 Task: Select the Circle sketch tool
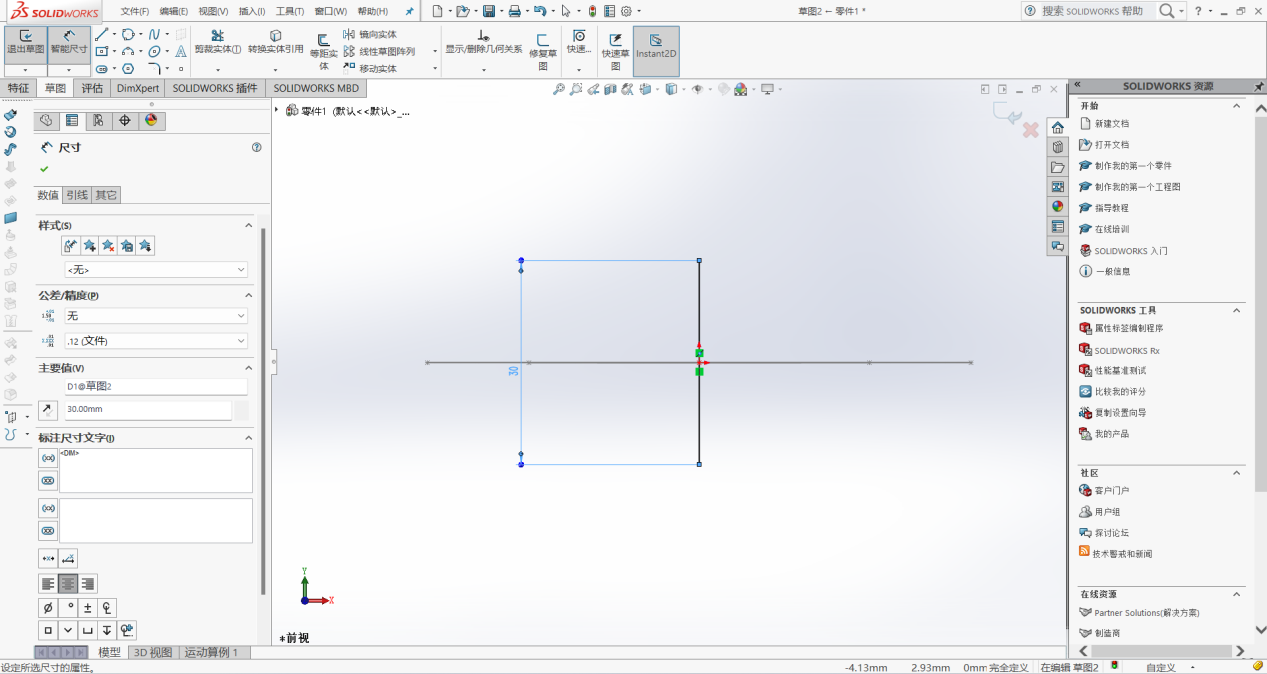[x=128, y=34]
